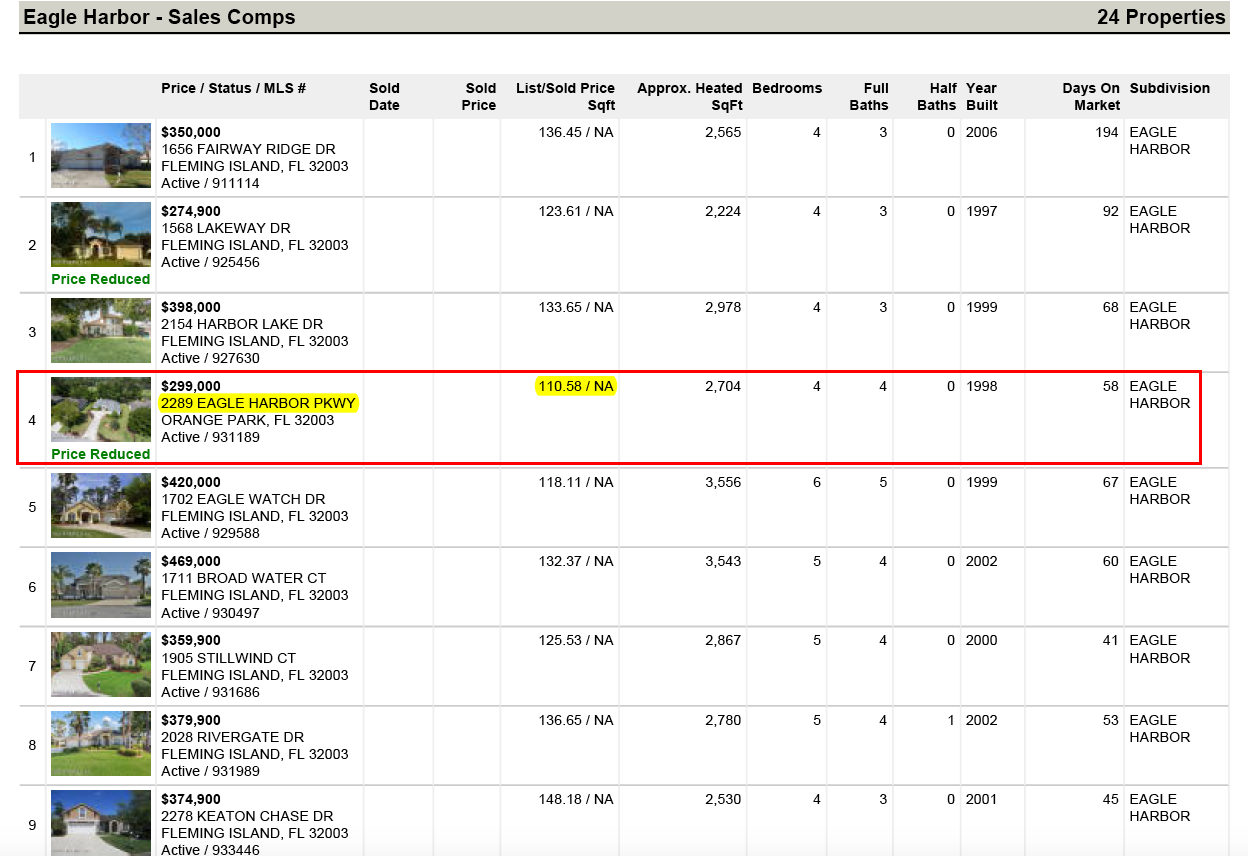Select the 2154 HARBOR LAKE DR address
Image resolution: width=1248 pixels, height=856 pixels.
tap(242, 324)
